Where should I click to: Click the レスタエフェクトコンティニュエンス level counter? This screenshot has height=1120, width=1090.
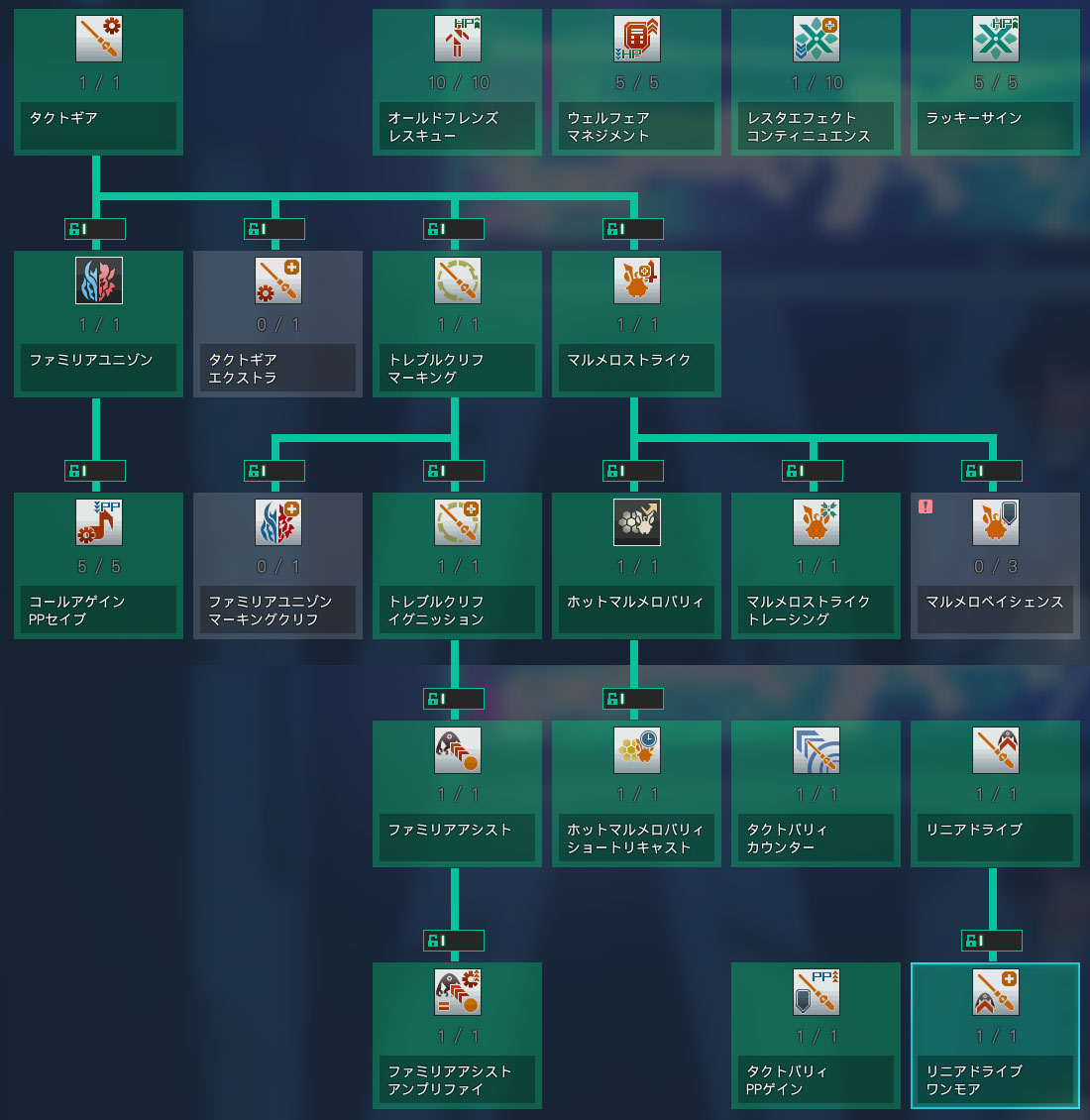point(816,82)
